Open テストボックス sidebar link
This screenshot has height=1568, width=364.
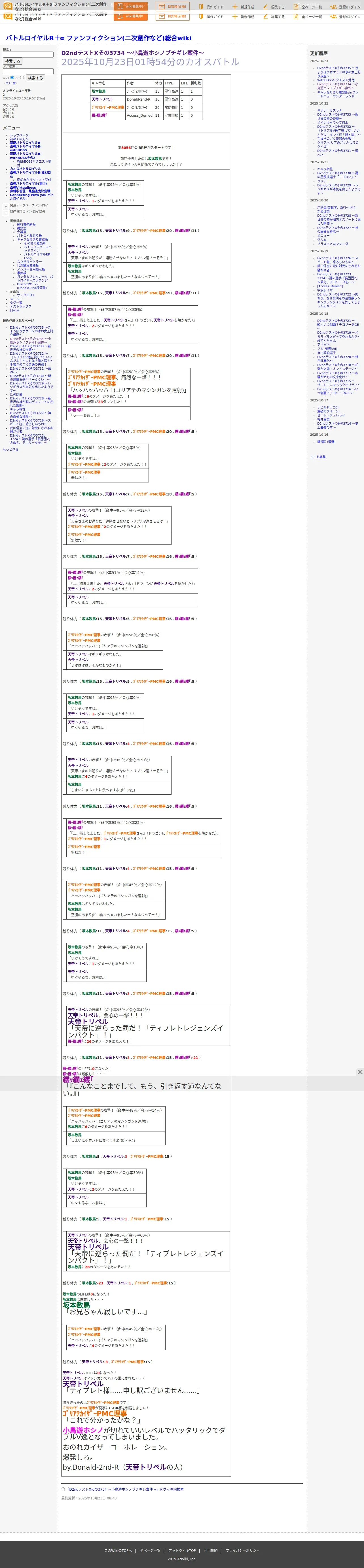(x=21, y=306)
